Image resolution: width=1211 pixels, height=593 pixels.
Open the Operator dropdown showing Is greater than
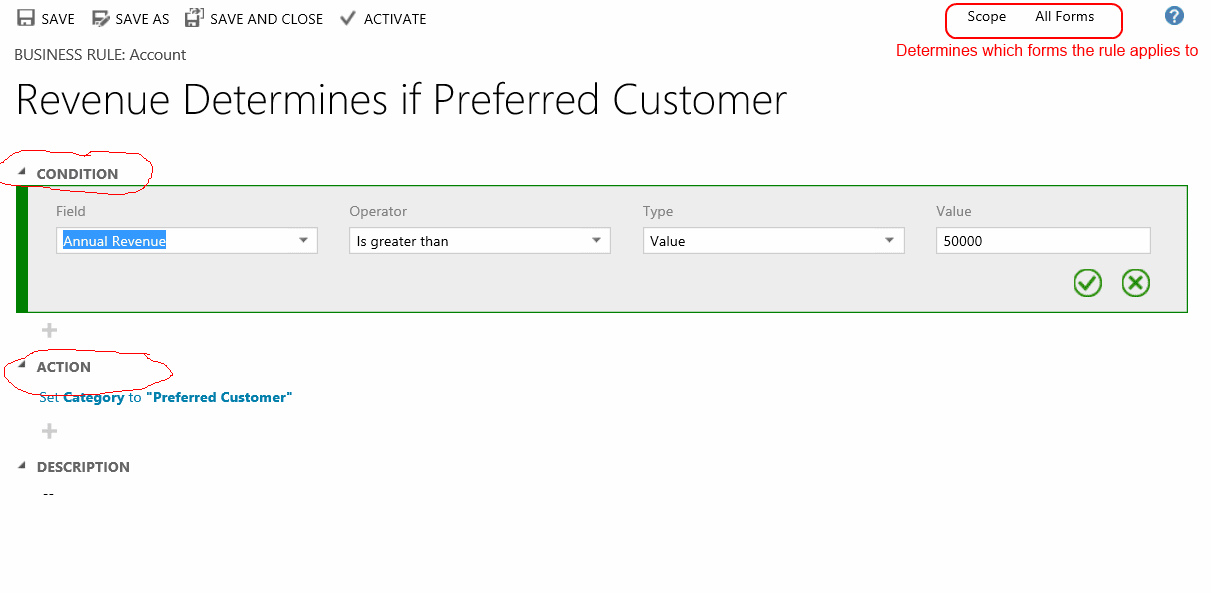[597, 240]
